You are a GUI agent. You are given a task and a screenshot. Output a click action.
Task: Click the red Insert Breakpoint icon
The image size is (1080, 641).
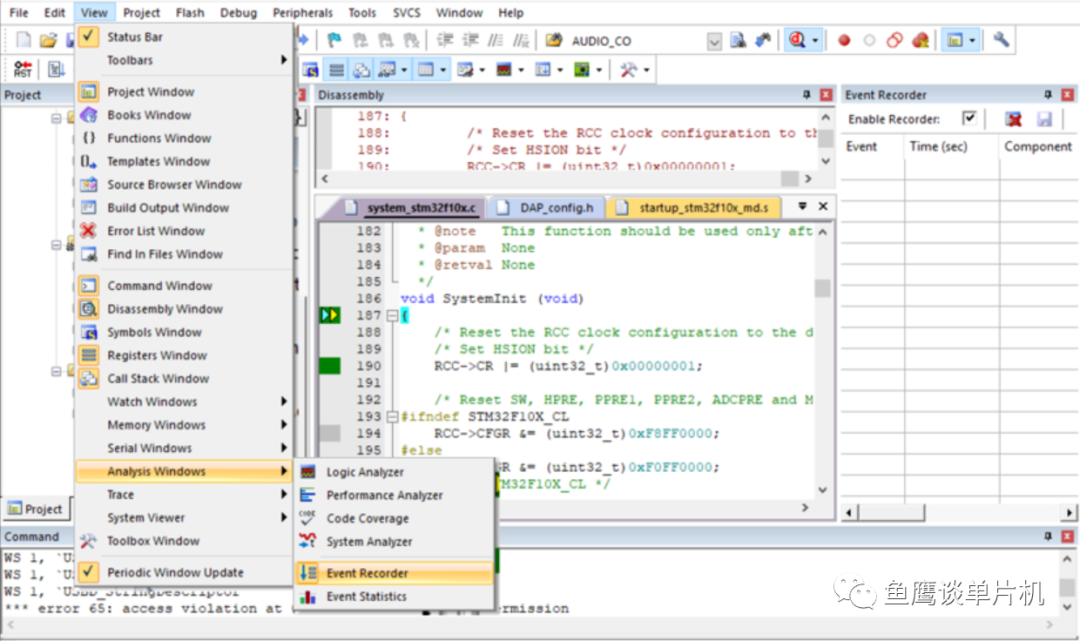(844, 41)
